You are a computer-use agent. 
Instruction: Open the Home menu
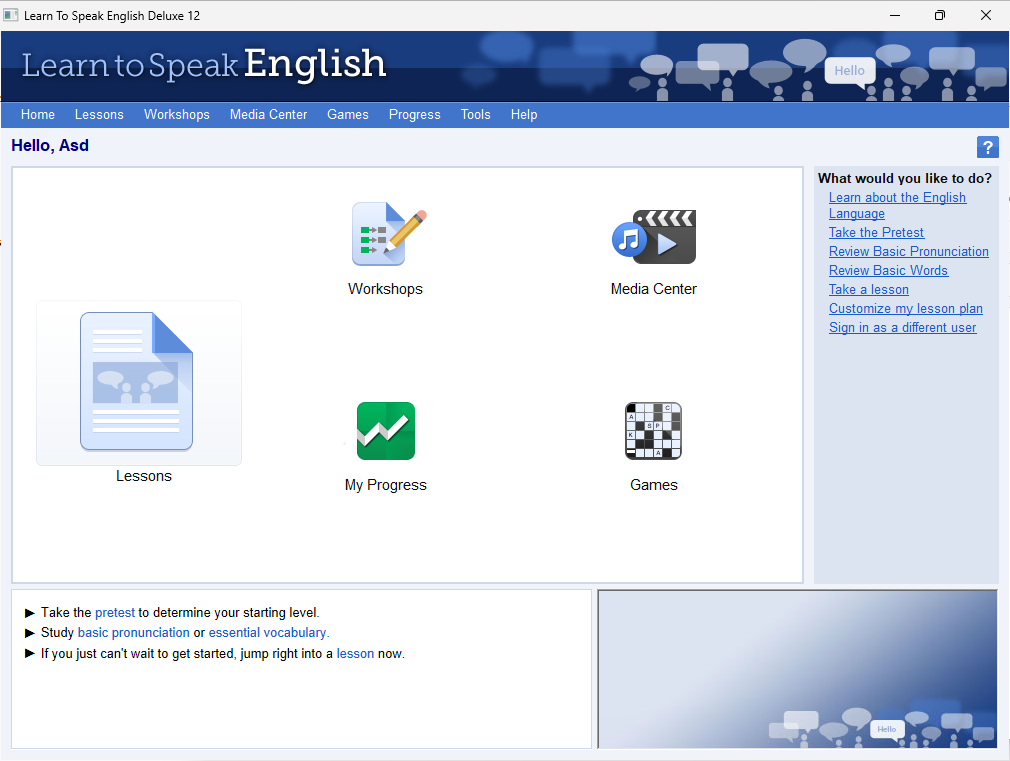(37, 115)
